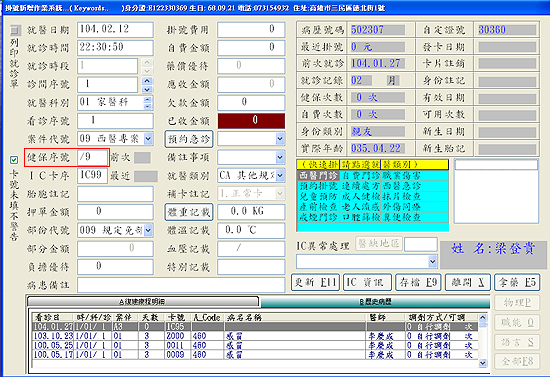550x377 pixels.
Task: Click the 看診日 column header
Action: point(53,317)
